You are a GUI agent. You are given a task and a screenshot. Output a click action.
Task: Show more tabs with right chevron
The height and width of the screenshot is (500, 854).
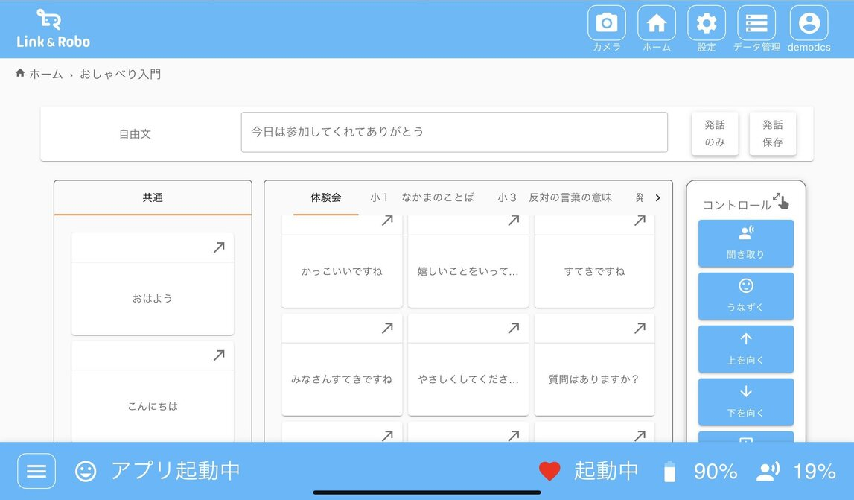(x=658, y=198)
